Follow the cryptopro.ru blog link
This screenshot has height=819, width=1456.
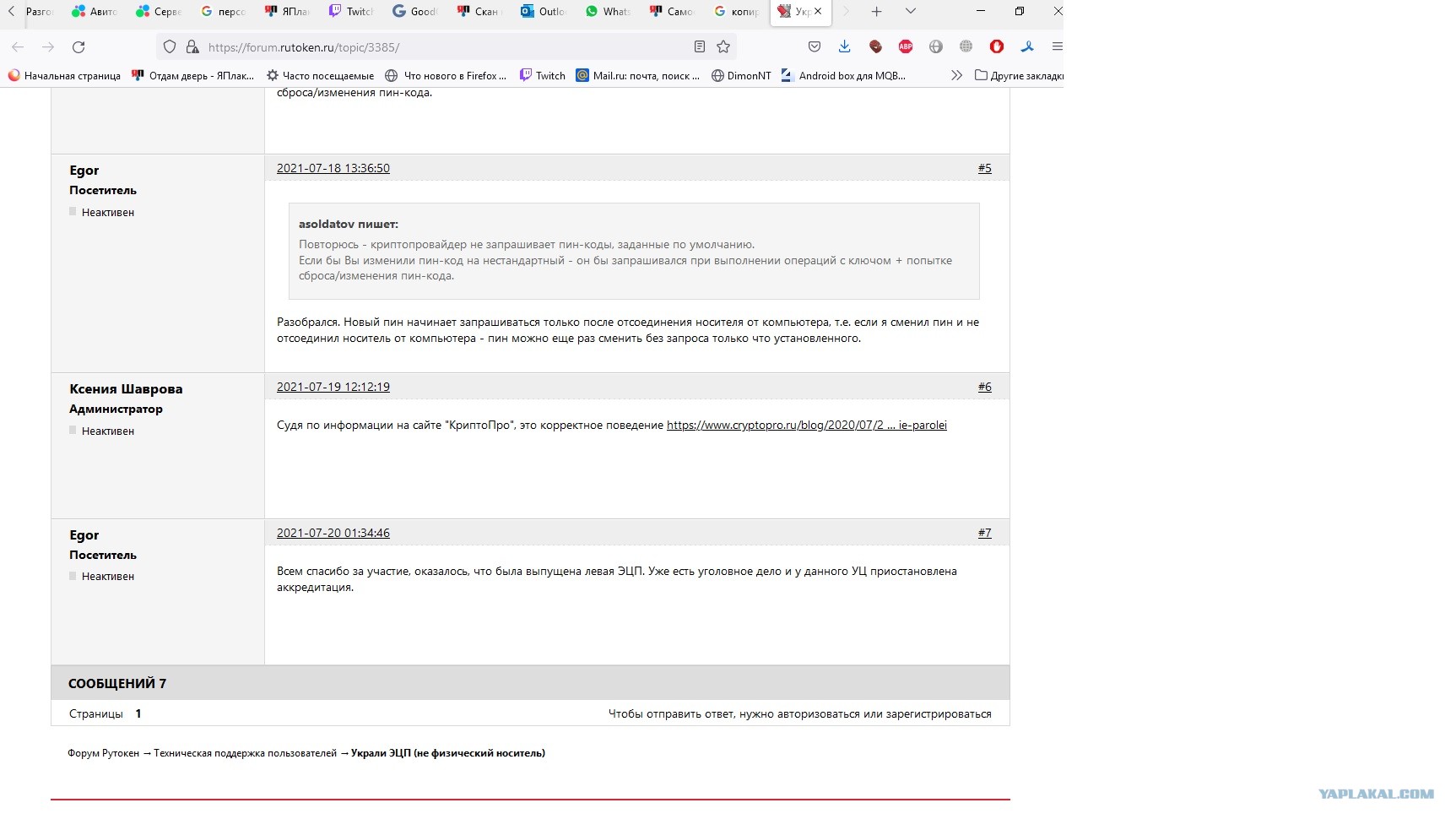coord(807,425)
